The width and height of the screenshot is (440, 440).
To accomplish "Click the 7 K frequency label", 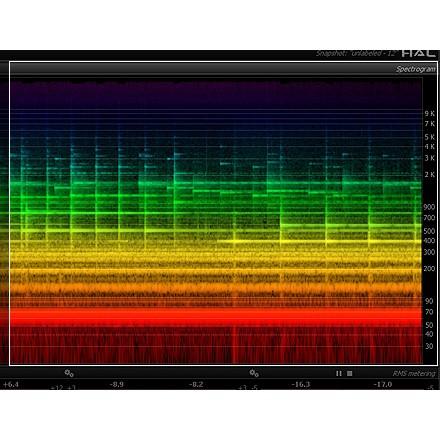I will 430,124.
